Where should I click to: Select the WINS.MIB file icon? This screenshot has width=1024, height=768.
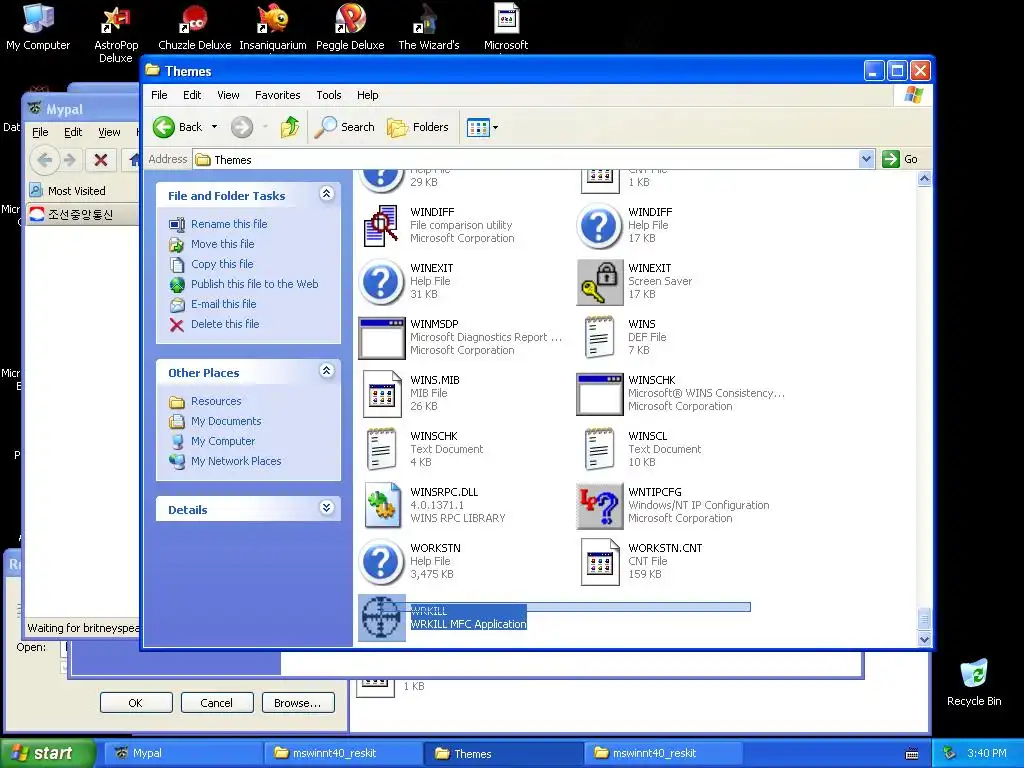click(381, 394)
